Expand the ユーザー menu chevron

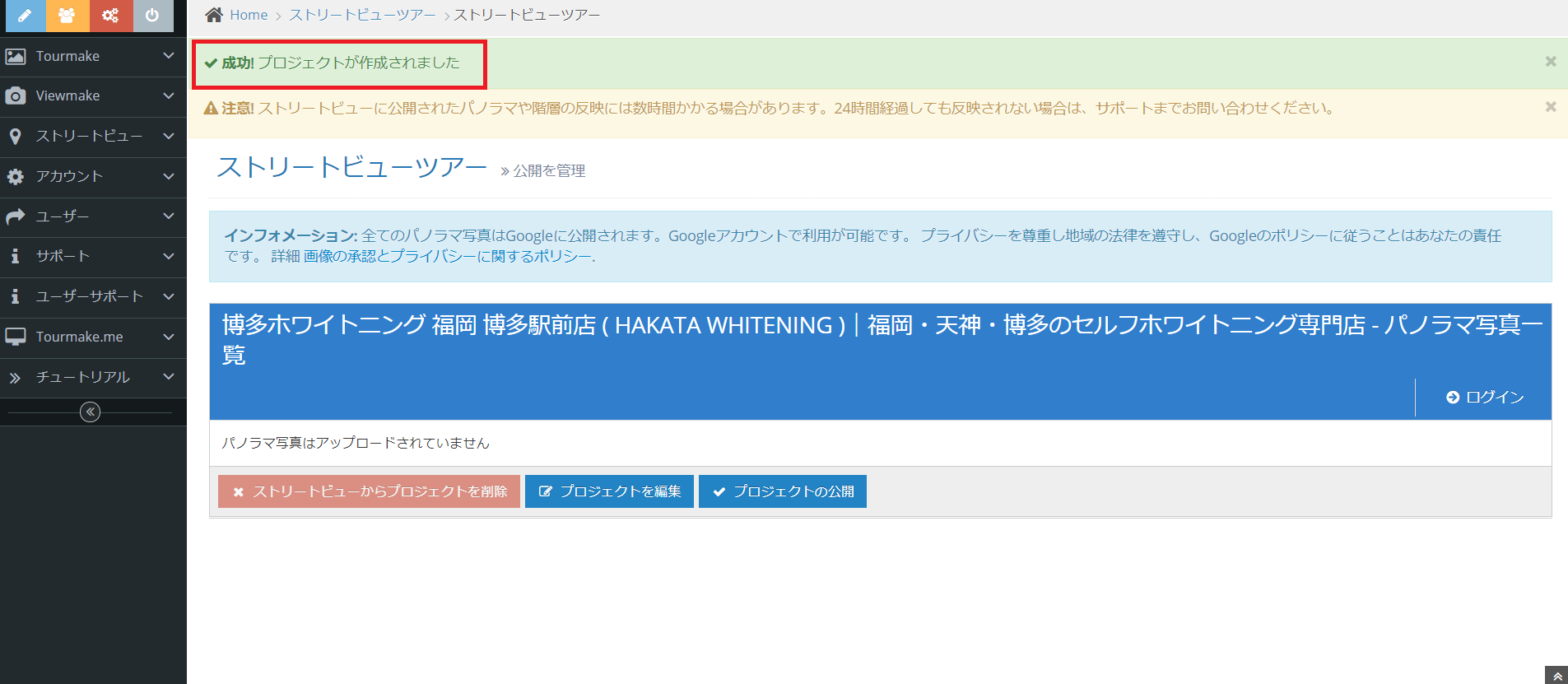point(169,216)
